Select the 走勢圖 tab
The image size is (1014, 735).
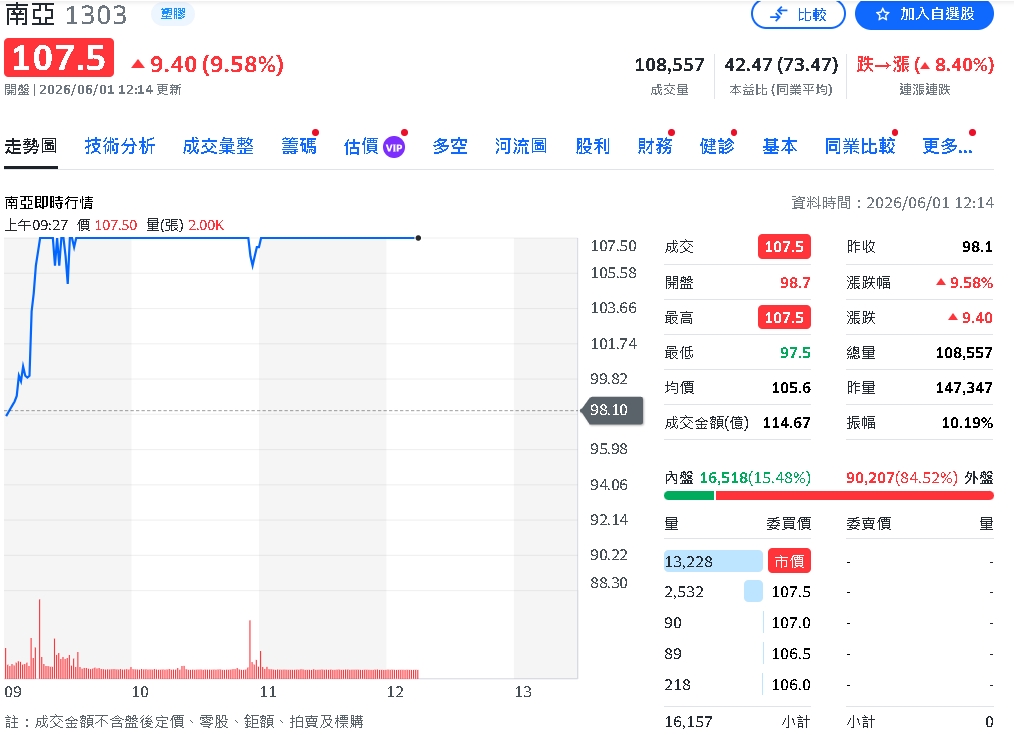(x=31, y=146)
